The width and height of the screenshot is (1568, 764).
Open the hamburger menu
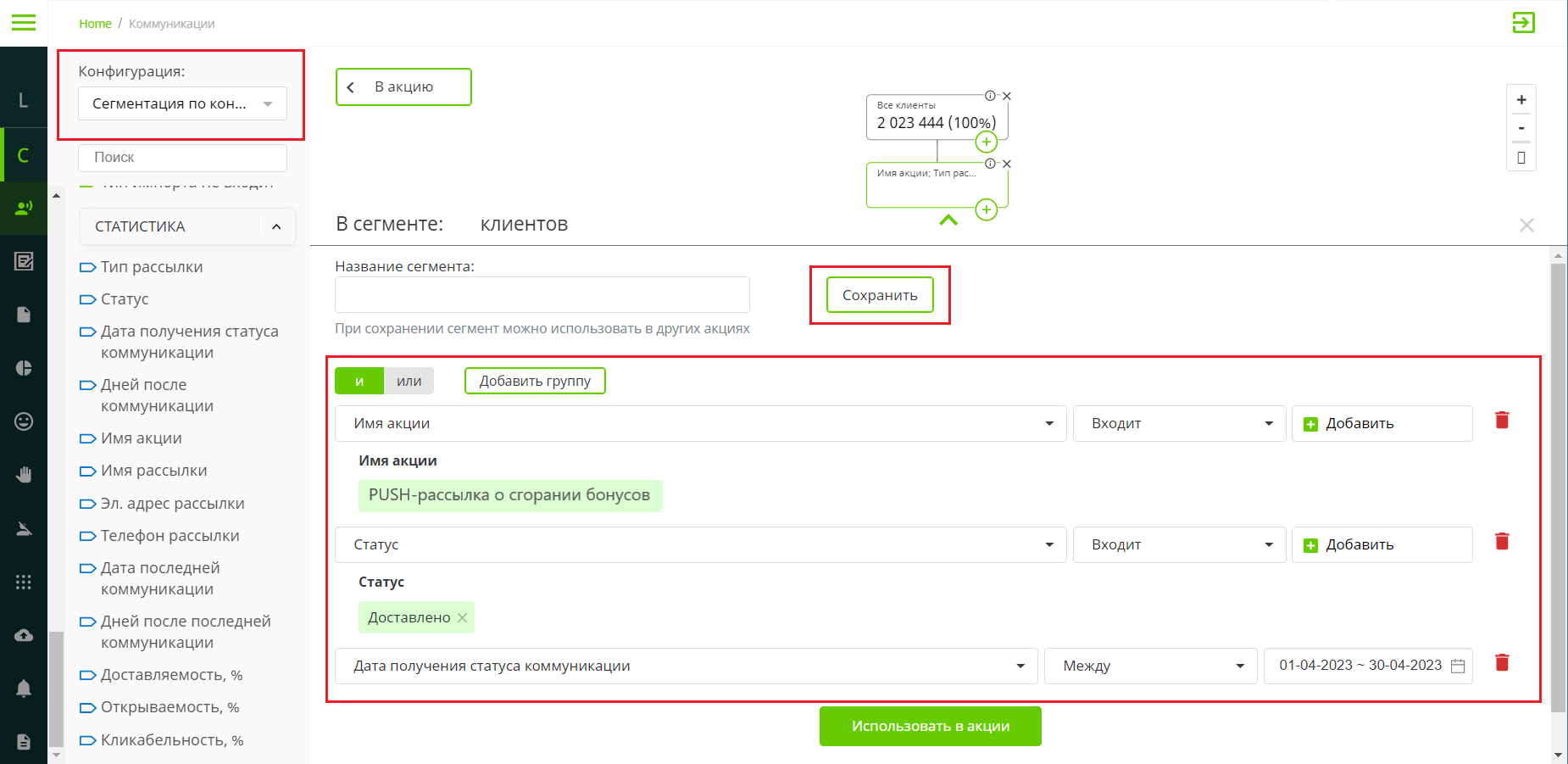coord(24,23)
